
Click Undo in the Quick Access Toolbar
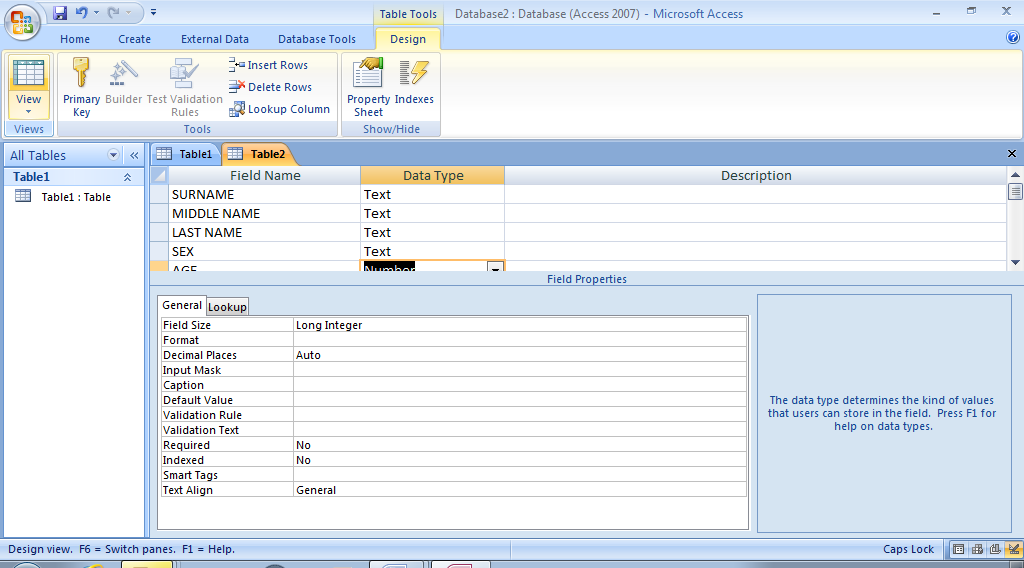[x=82, y=13]
